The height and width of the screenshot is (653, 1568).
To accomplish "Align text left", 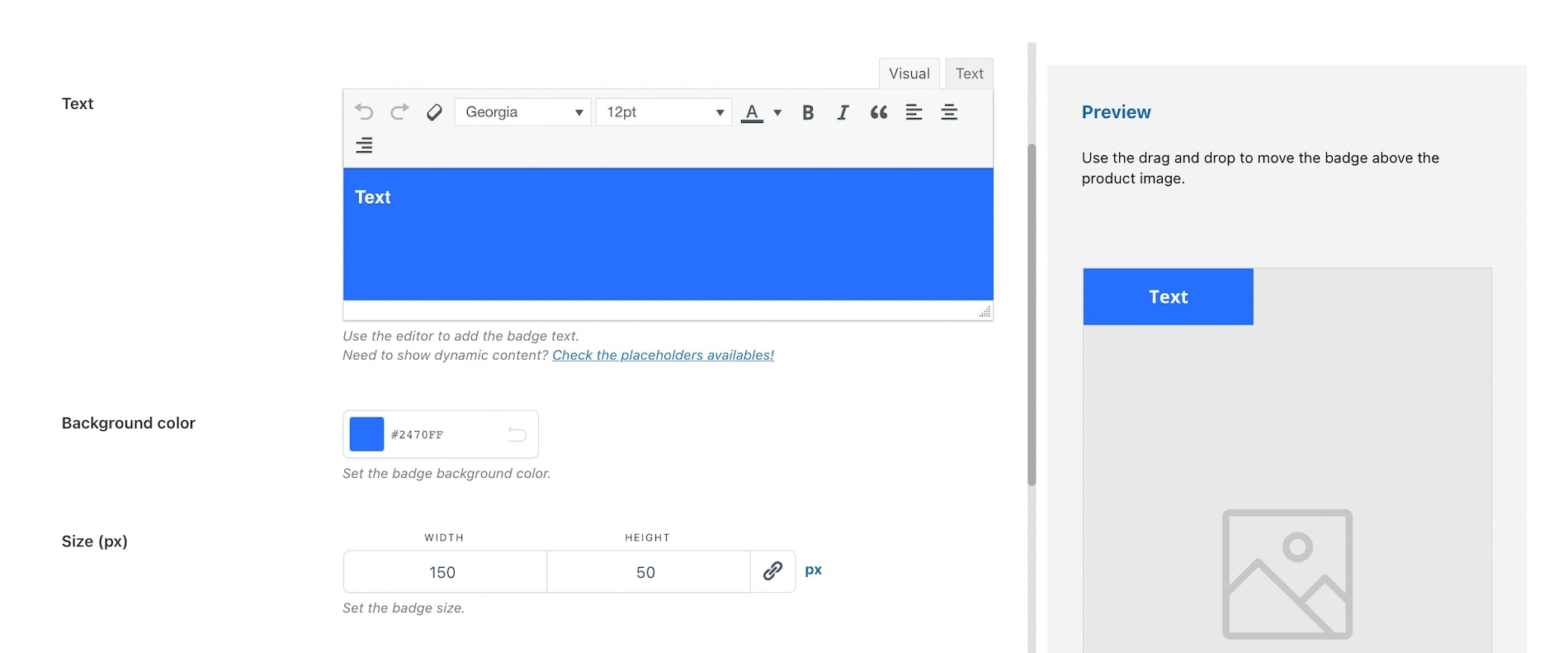I will coord(914,112).
